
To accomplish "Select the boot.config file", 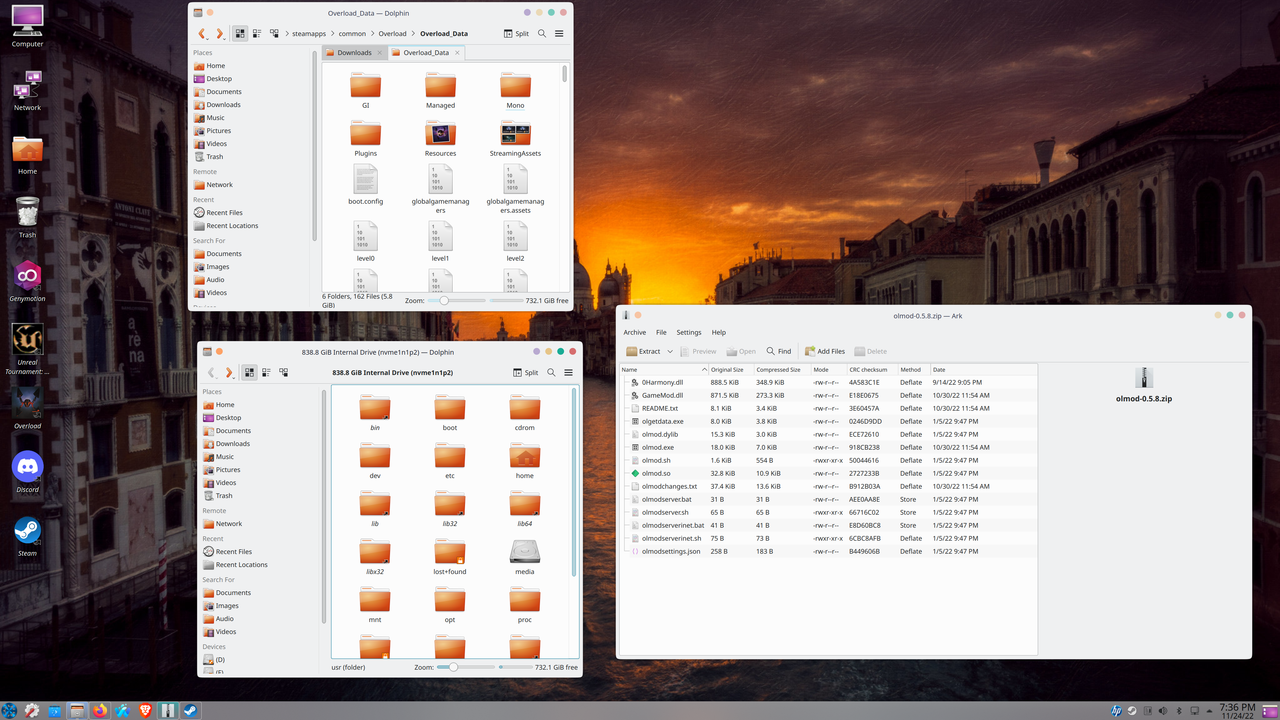I will pyautogui.click(x=365, y=186).
